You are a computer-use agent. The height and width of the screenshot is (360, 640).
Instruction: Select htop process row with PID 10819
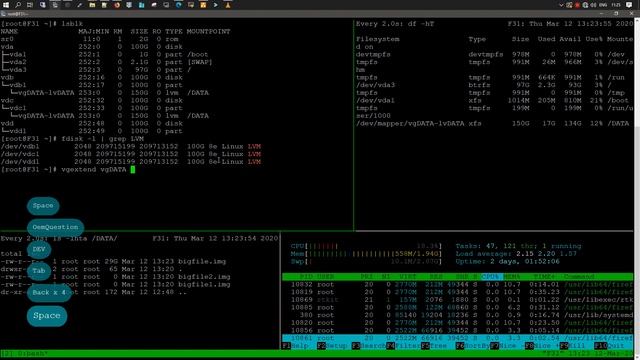[x=458, y=292]
